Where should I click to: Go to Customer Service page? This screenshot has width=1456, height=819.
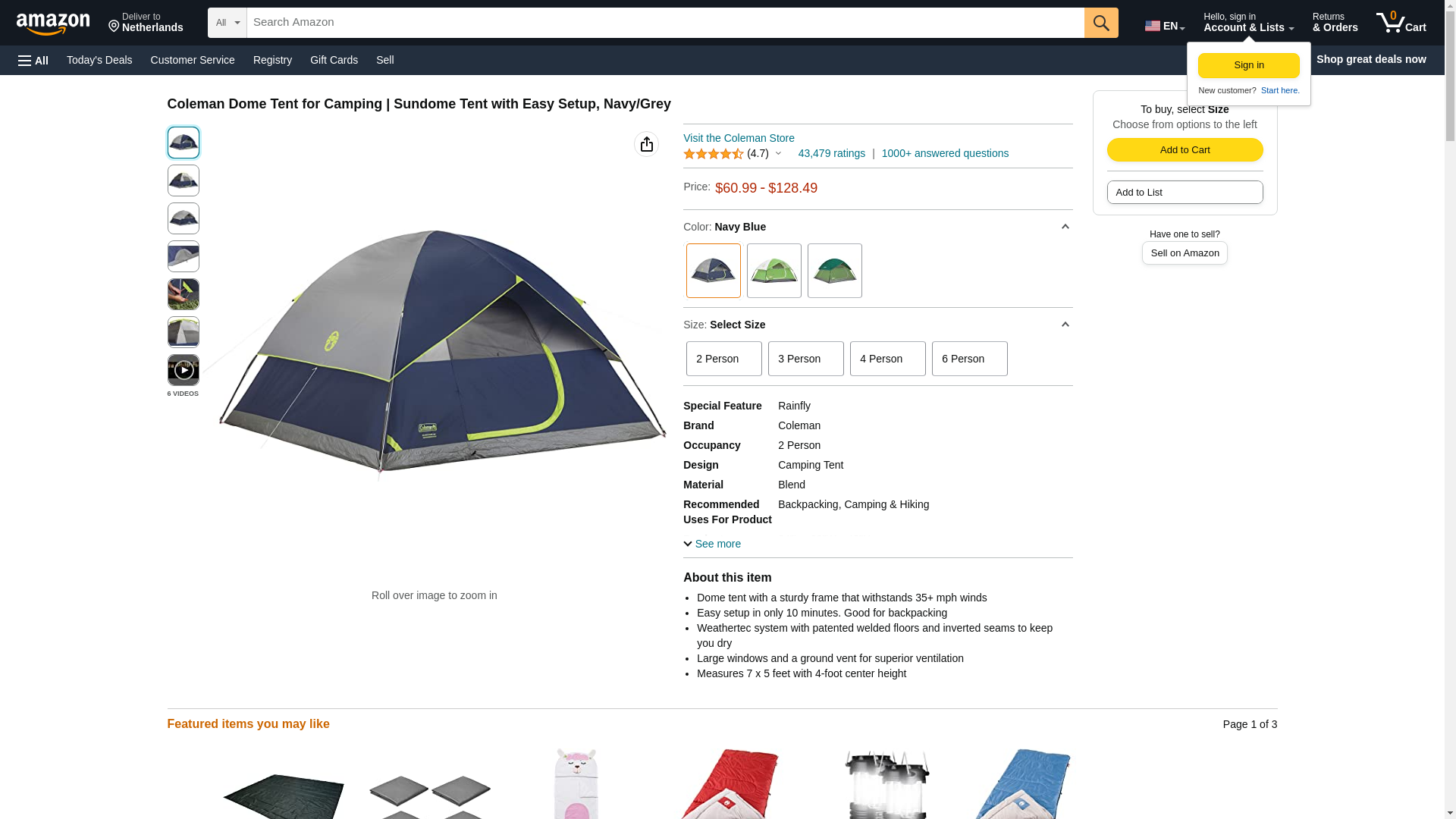click(x=193, y=60)
